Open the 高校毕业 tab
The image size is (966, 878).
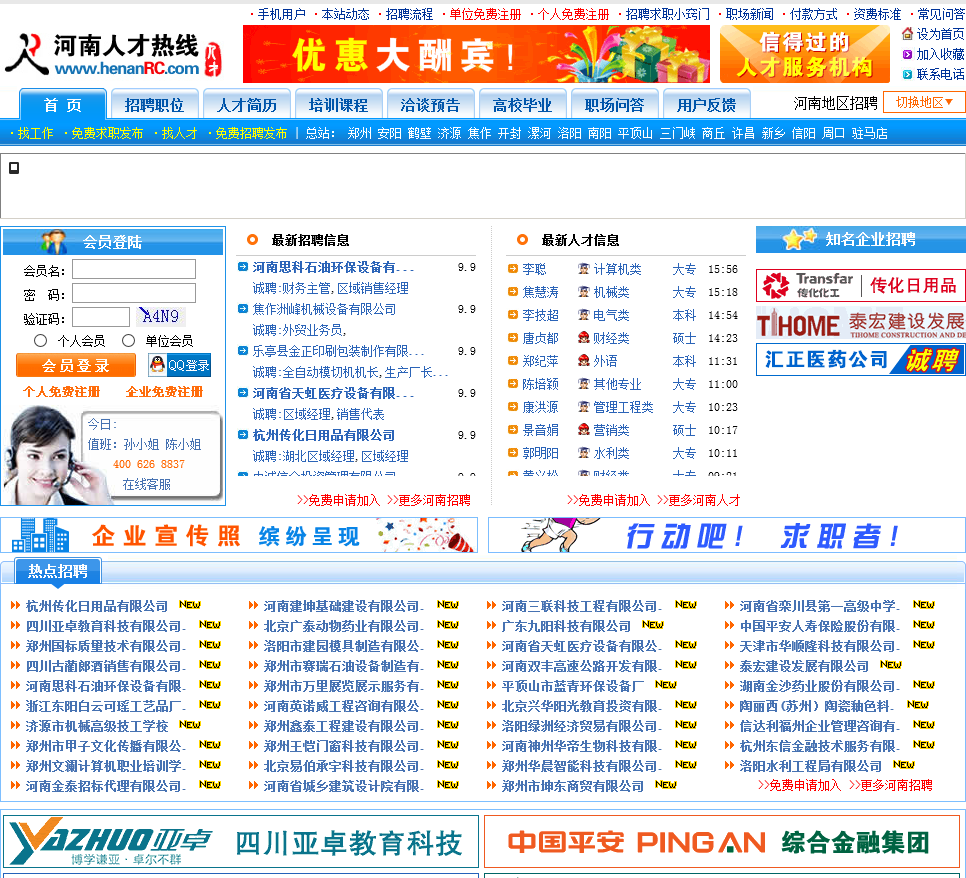tap(522, 104)
